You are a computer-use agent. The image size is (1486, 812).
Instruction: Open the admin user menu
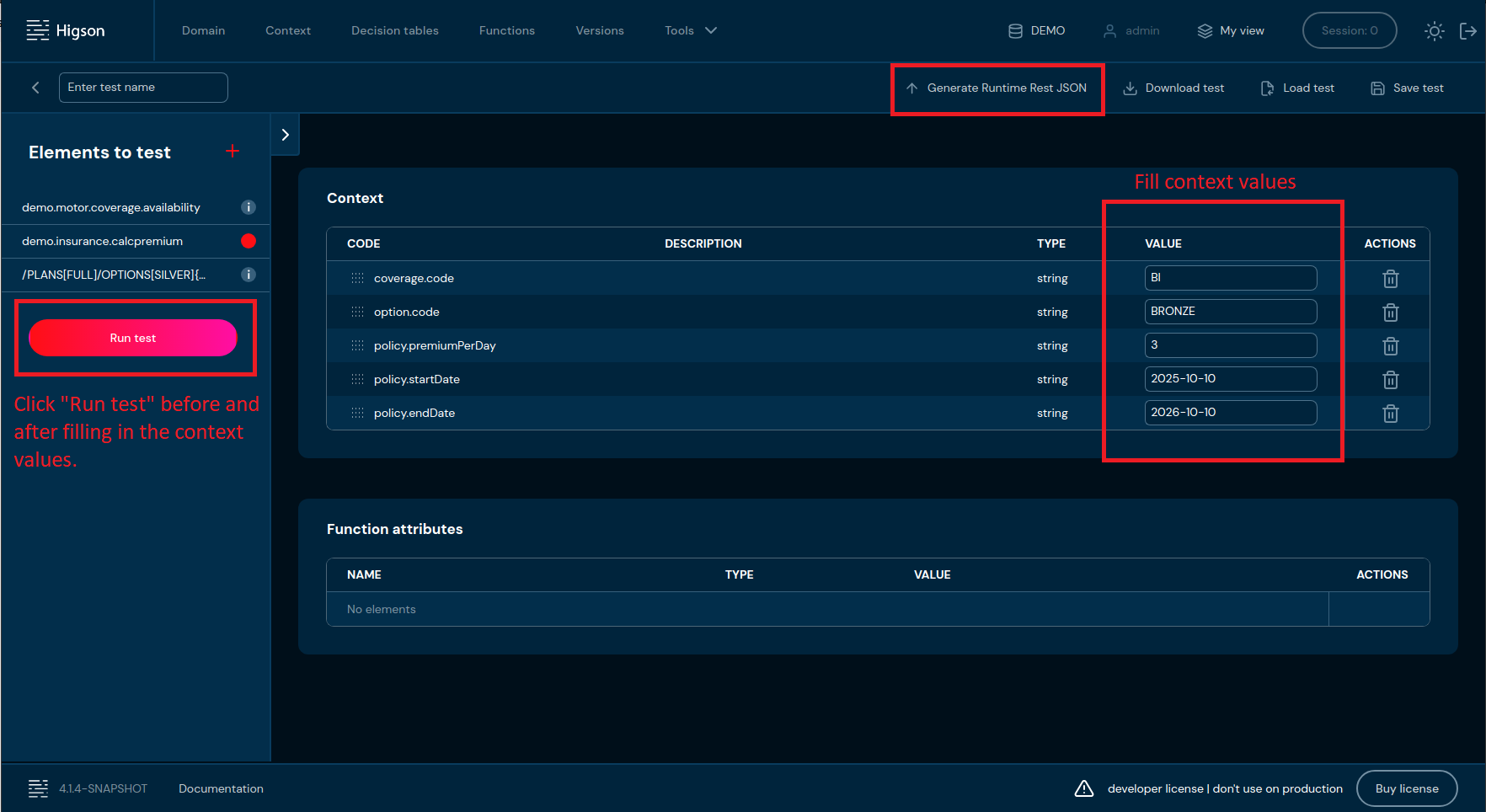(x=1131, y=30)
